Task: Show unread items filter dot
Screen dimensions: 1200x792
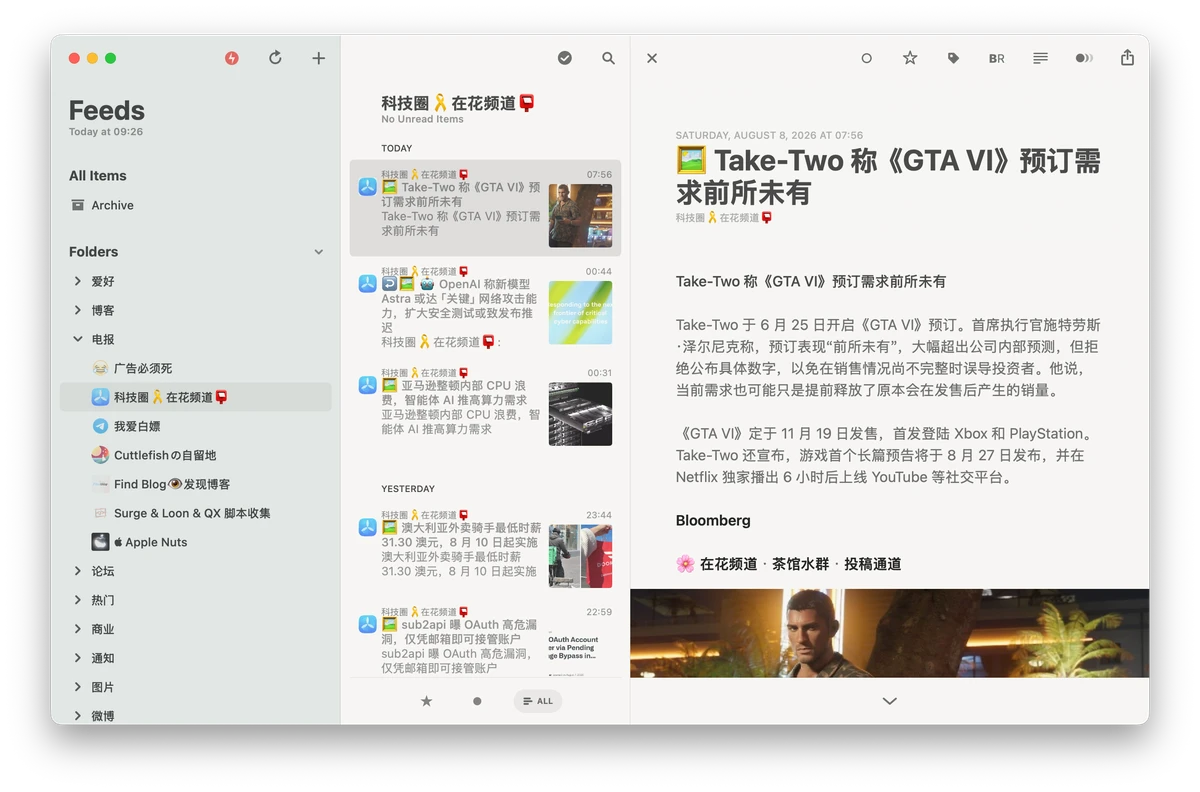Action: [477, 701]
